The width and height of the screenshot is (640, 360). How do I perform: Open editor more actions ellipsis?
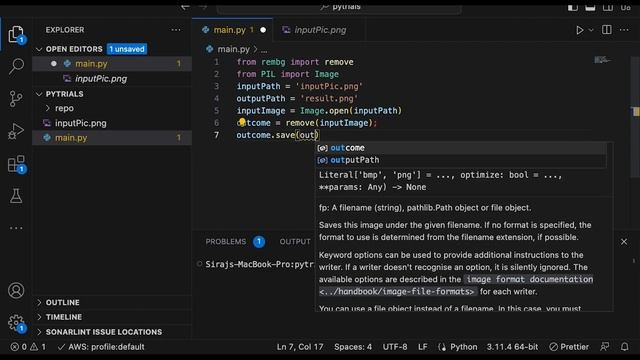[624, 30]
